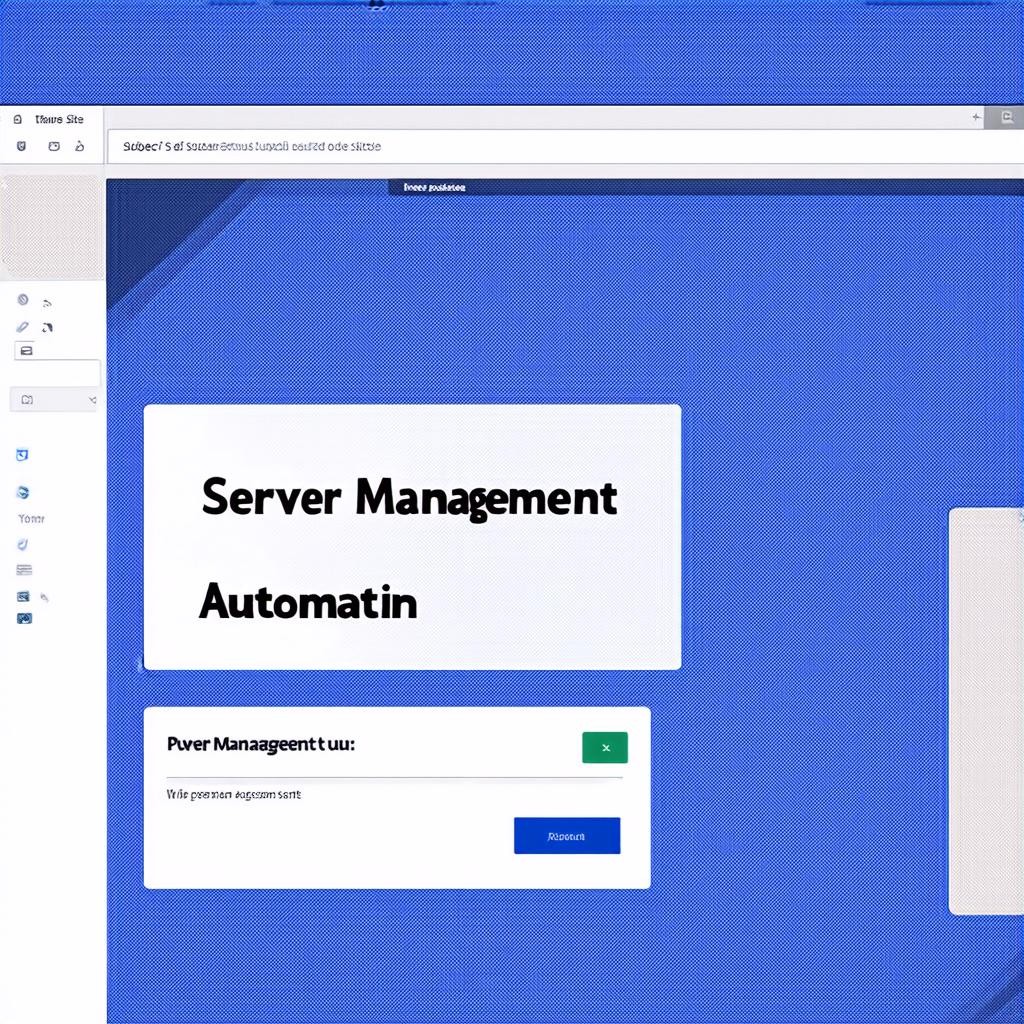The width and height of the screenshot is (1024, 1024).
Task: Select the pencil edit icon in the sidebar
Action: [23, 327]
